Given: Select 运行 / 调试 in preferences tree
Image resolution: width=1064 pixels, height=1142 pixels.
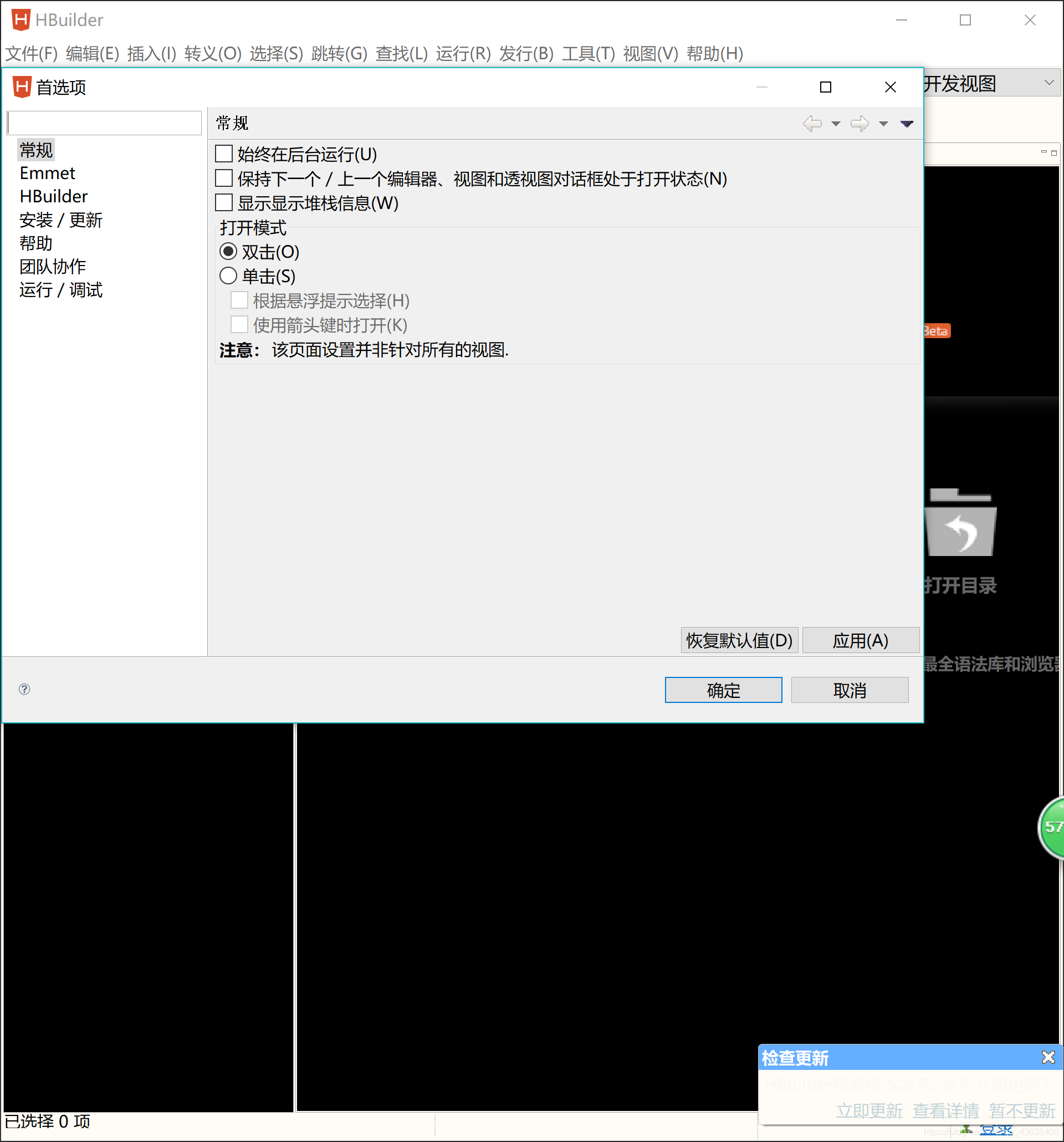Looking at the screenshot, I should coord(61,290).
